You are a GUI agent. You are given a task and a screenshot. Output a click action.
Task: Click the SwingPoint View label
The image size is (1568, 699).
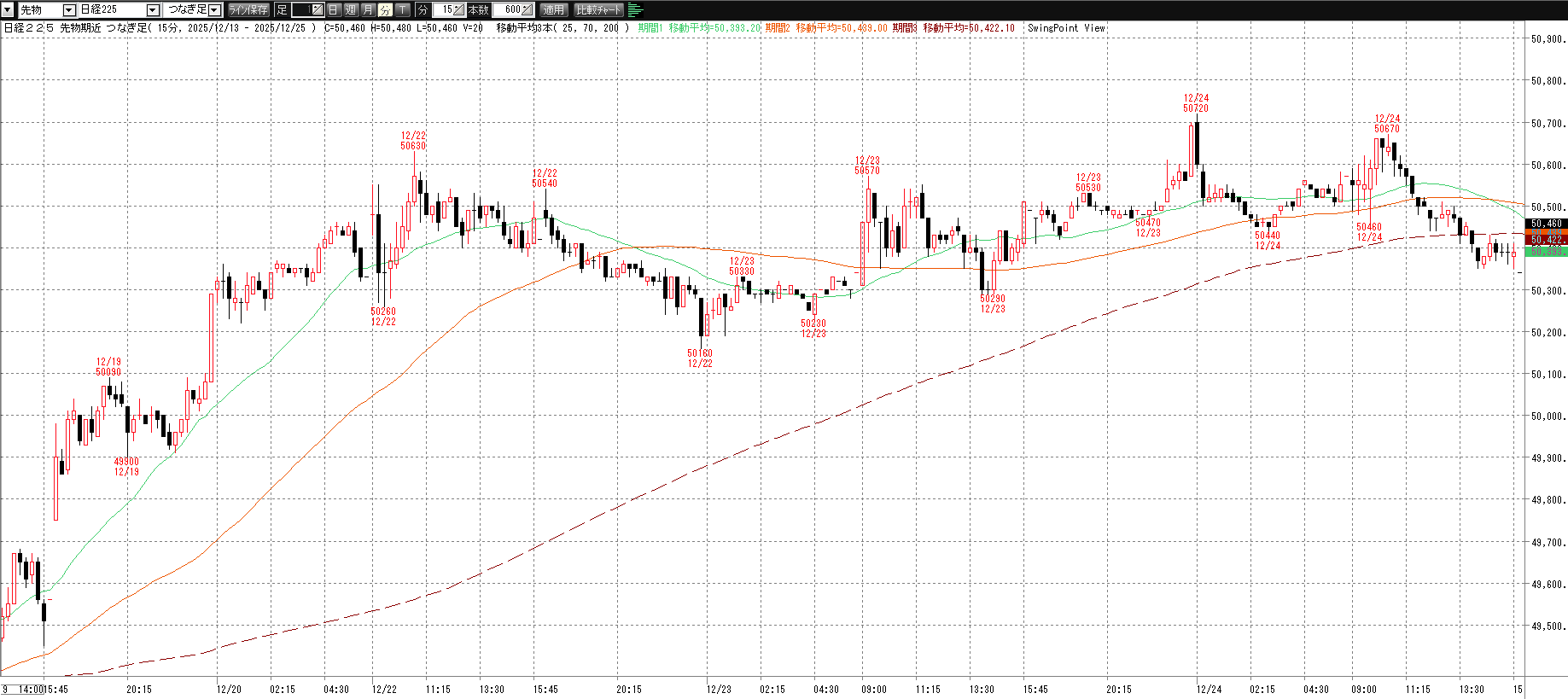point(1066,28)
